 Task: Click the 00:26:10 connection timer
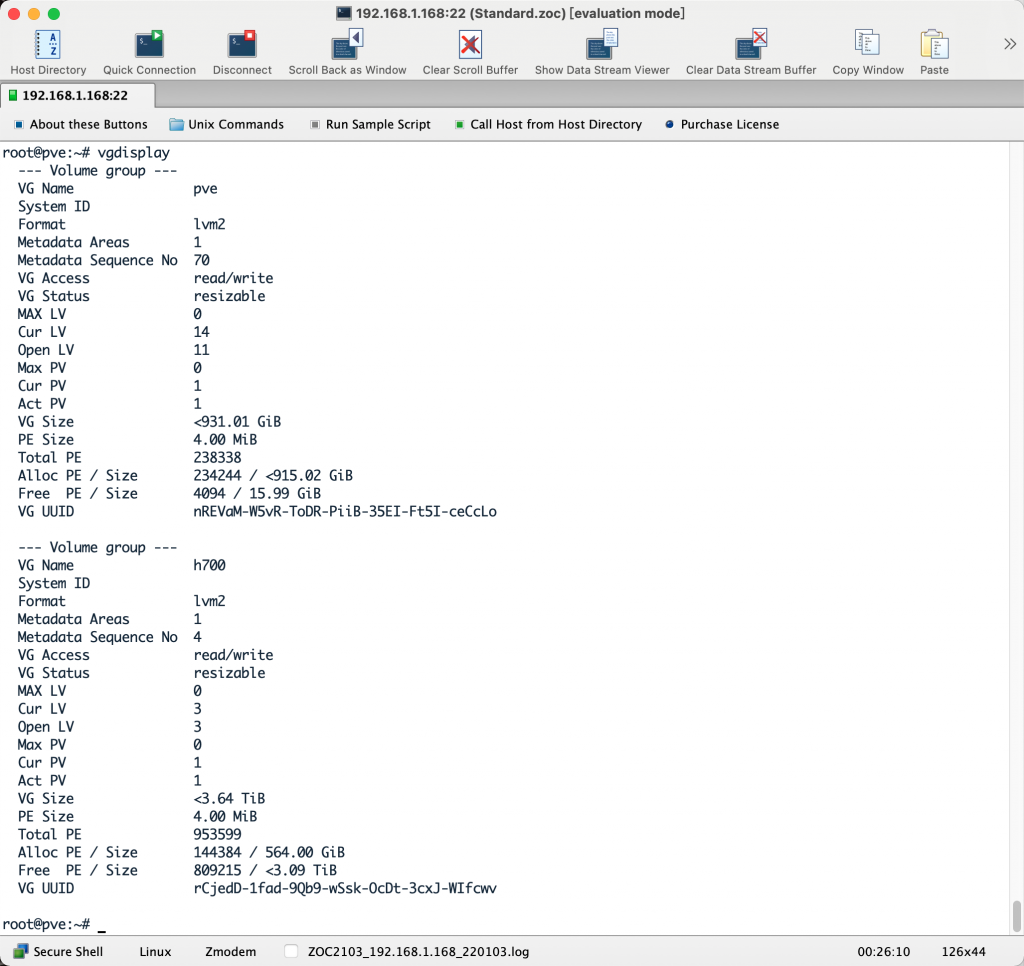[x=884, y=952]
